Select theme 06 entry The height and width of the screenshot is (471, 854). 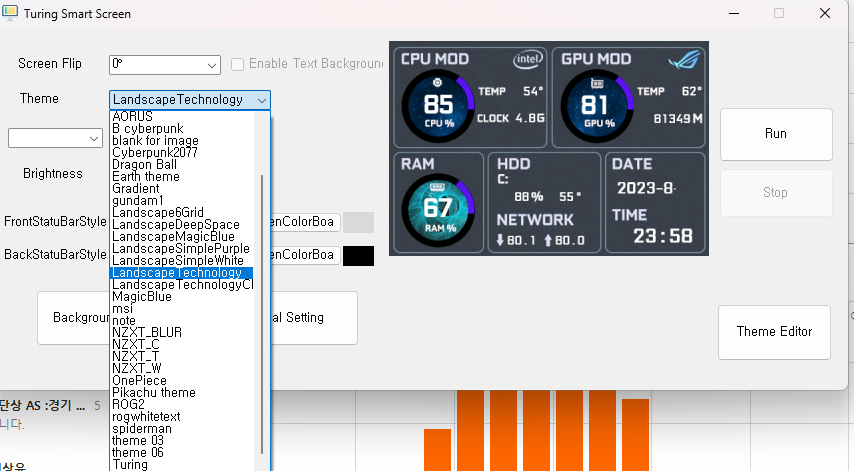tap(182, 452)
